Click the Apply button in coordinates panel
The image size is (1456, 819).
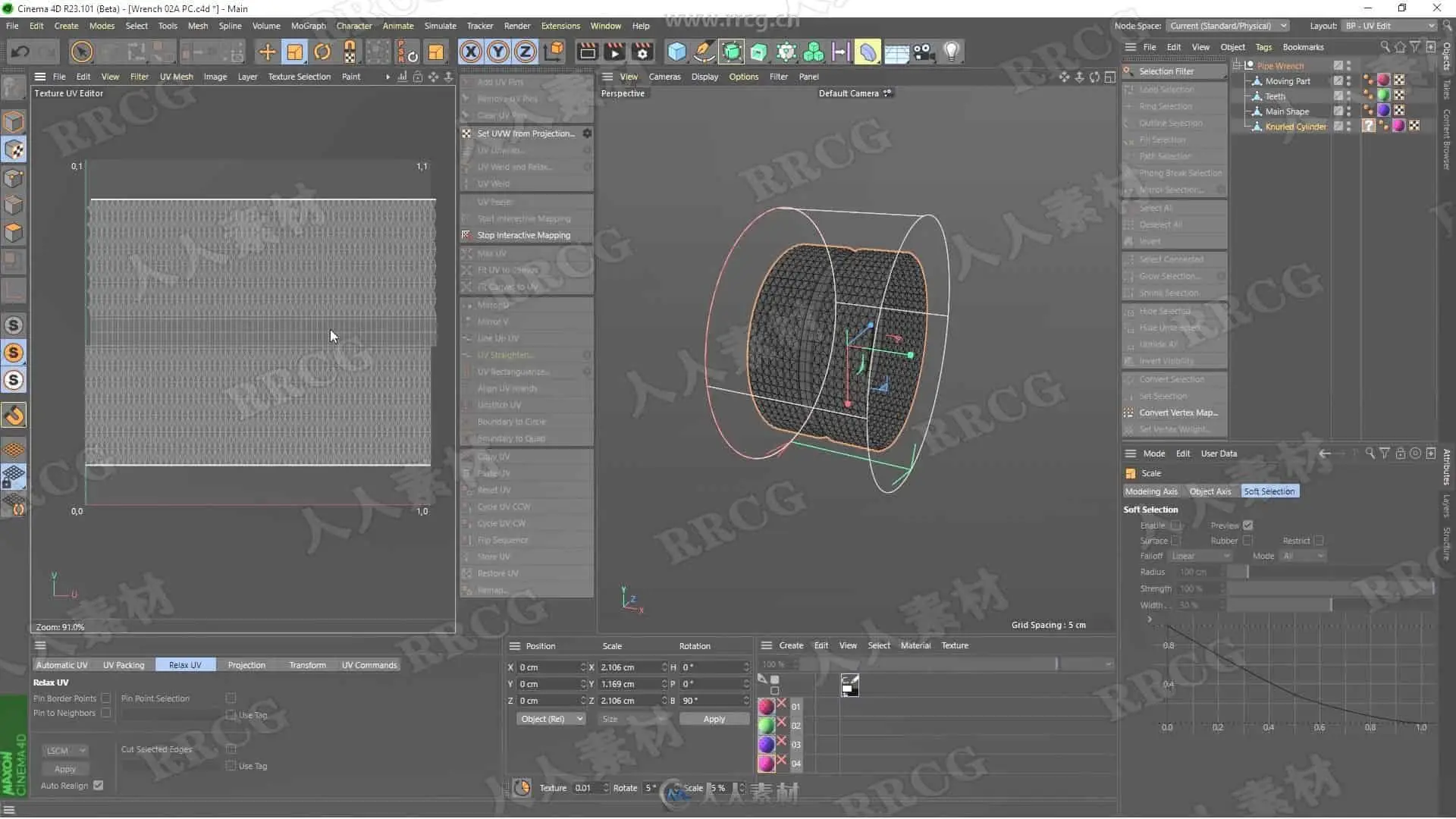point(714,719)
